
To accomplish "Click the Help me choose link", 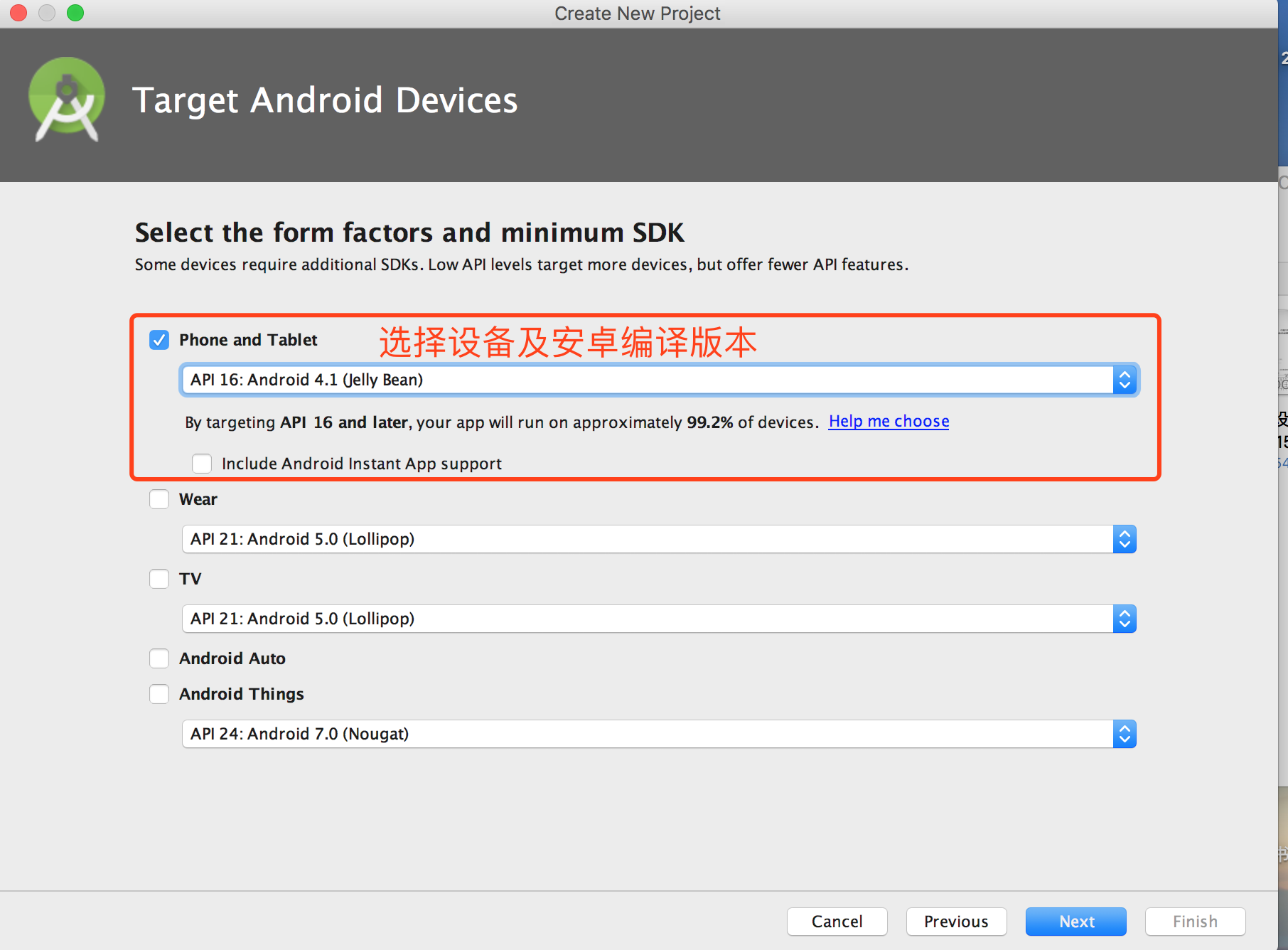I will point(889,422).
